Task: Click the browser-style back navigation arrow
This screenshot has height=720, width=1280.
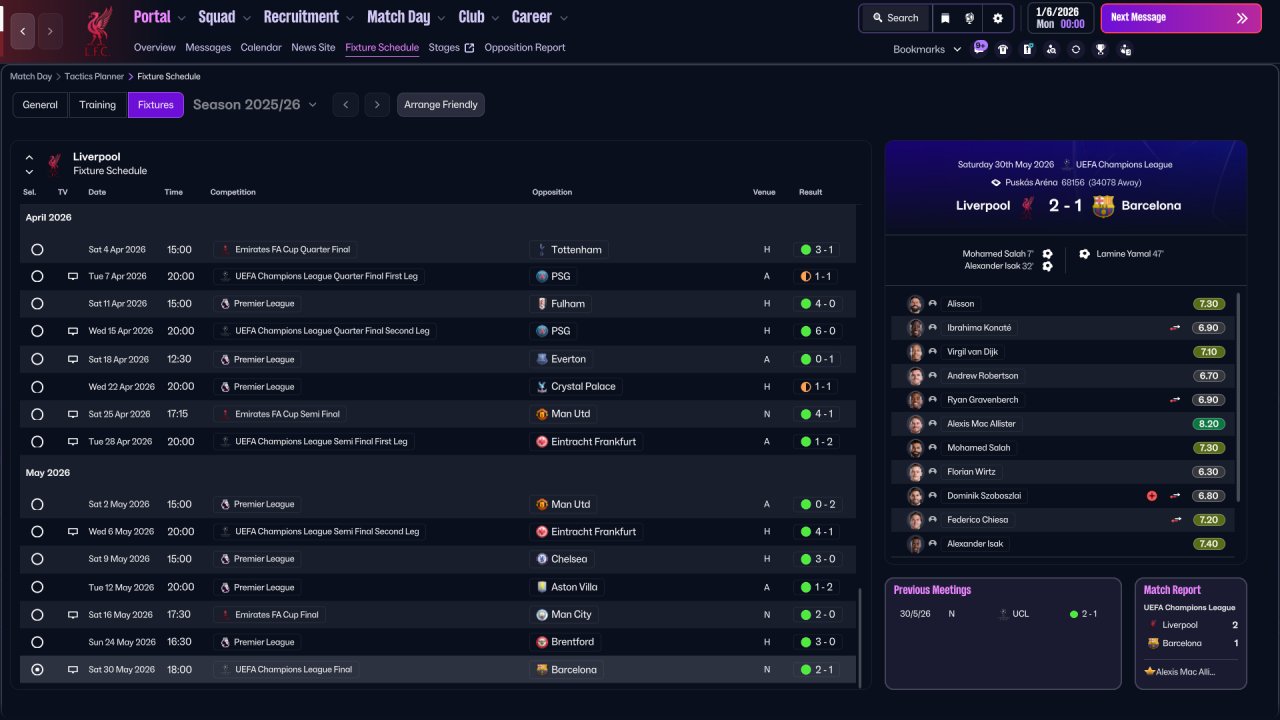Action: point(24,31)
